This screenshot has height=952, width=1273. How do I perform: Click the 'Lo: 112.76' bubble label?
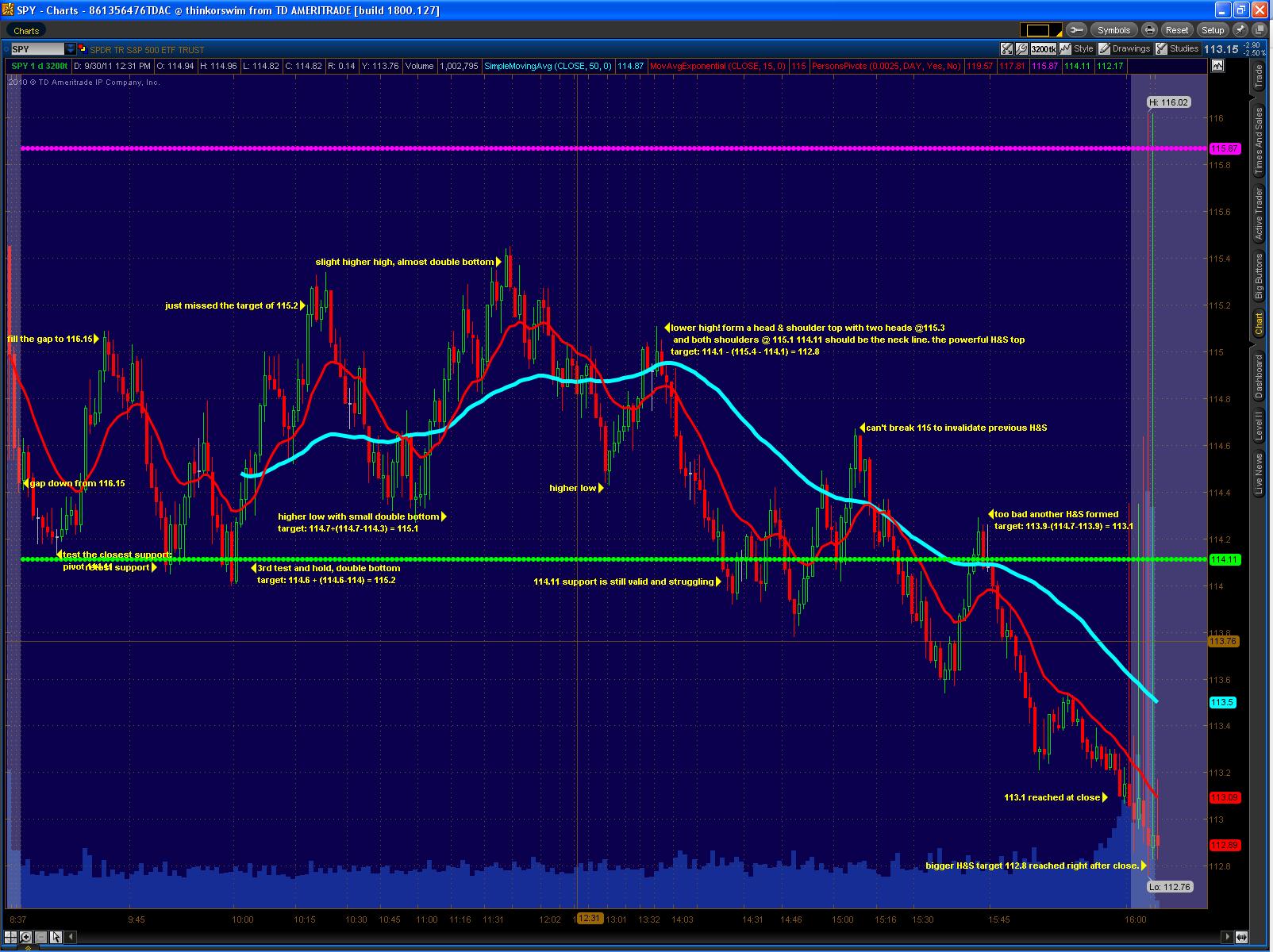tap(1171, 887)
